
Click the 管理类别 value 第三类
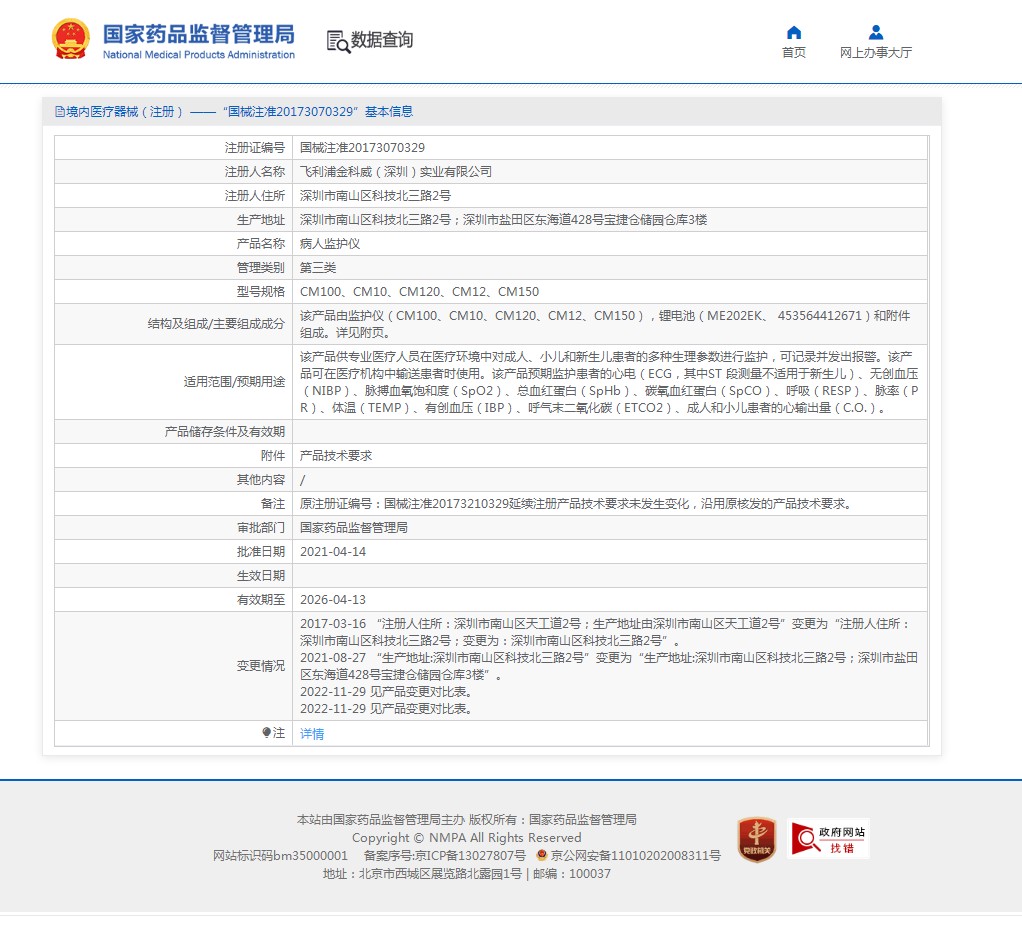pyautogui.click(x=318, y=268)
